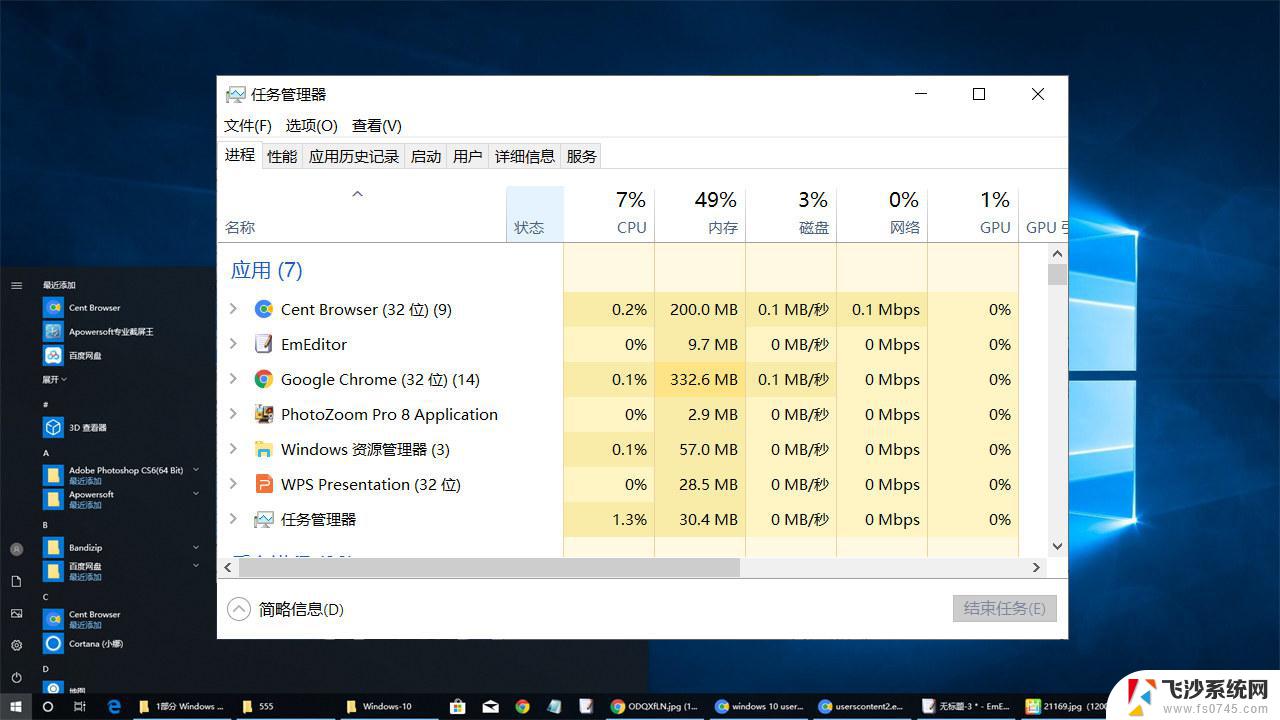This screenshot has height=720, width=1280.
Task: Expand the PhotoZoom Pro 8 Application row
Action: [x=233, y=414]
